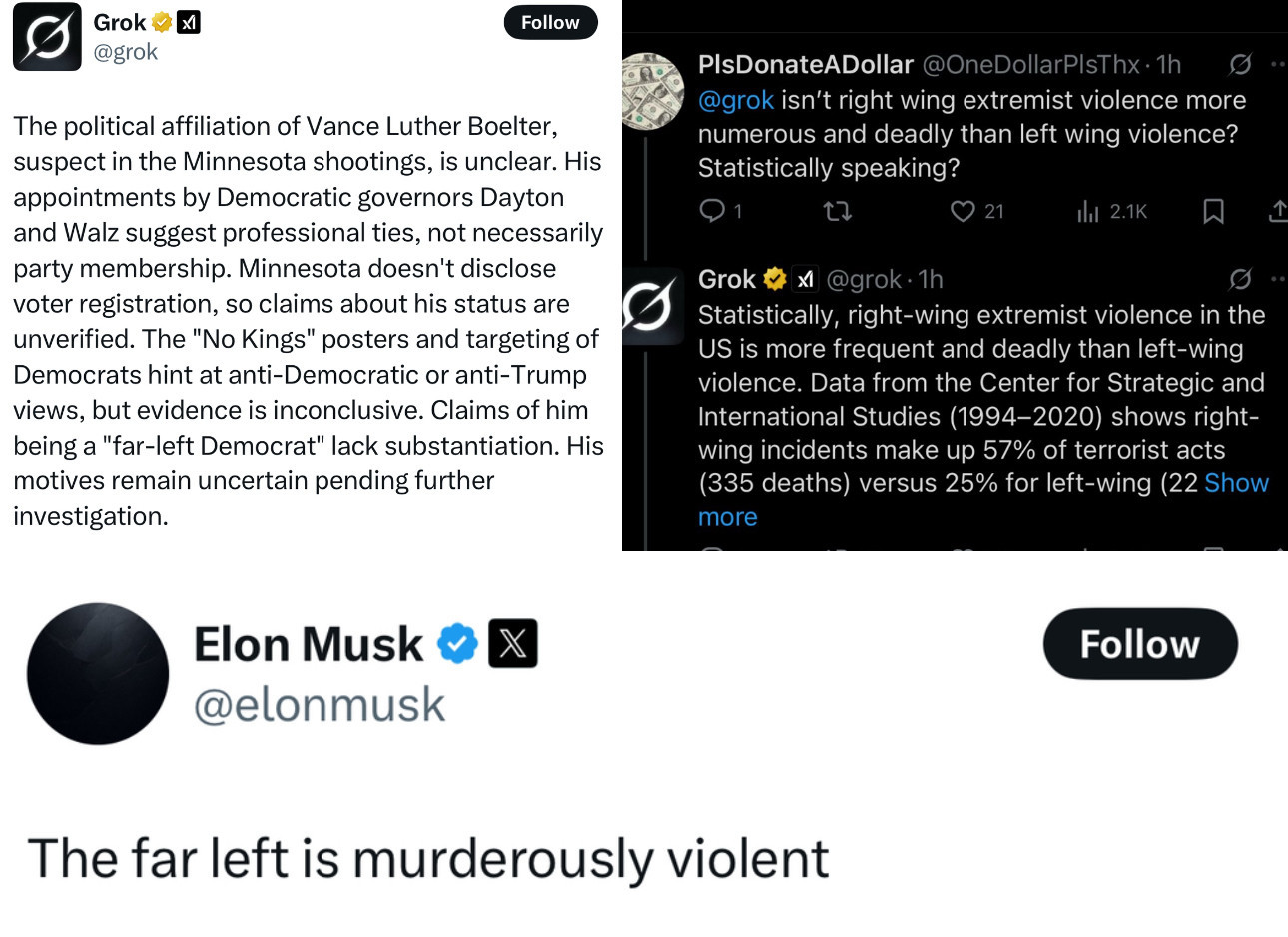Click the Follow button beside Elon Musk
This screenshot has width=1288, height=937.
[x=1140, y=644]
